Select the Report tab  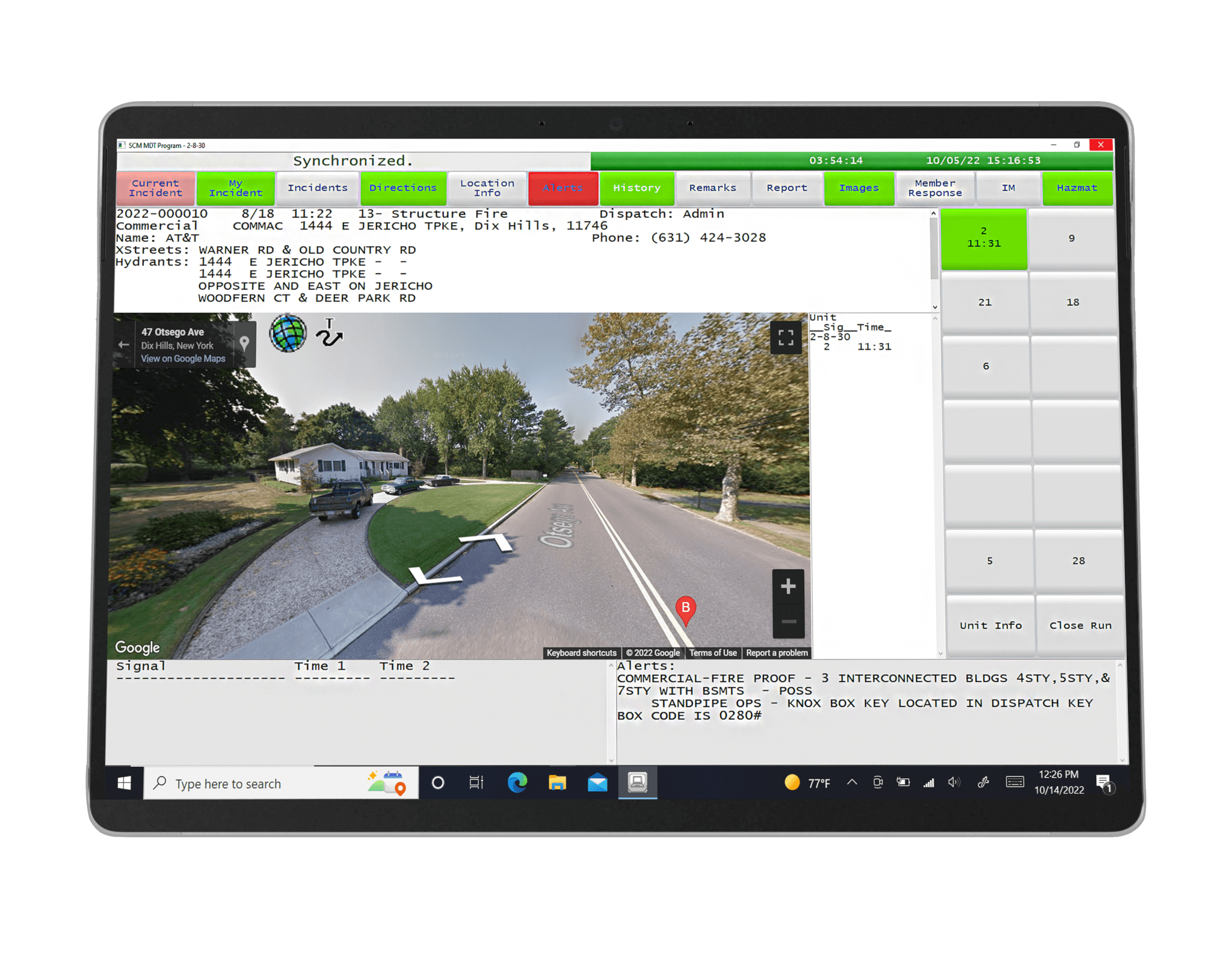click(787, 188)
